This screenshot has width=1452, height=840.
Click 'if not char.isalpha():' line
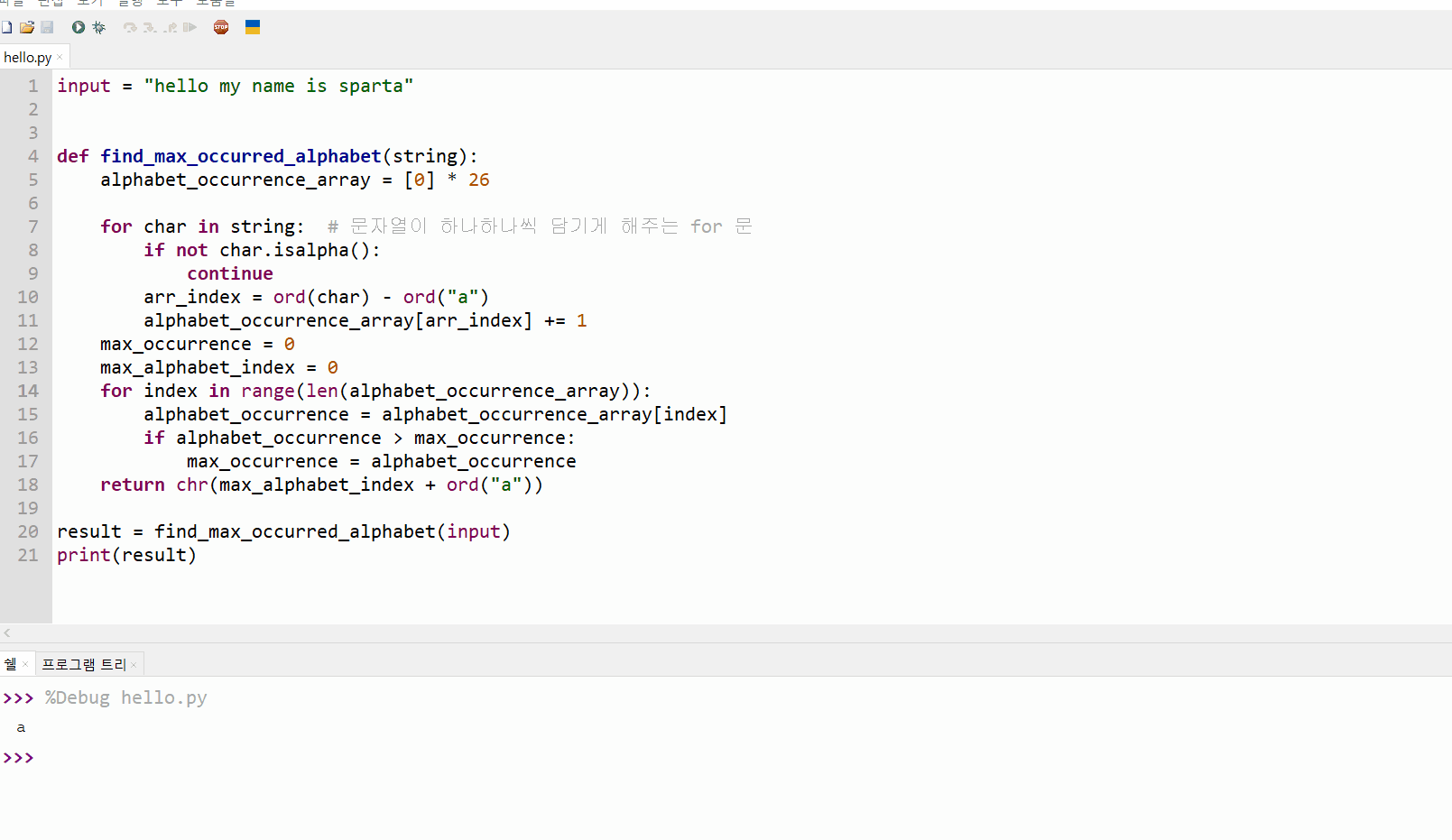coord(263,250)
